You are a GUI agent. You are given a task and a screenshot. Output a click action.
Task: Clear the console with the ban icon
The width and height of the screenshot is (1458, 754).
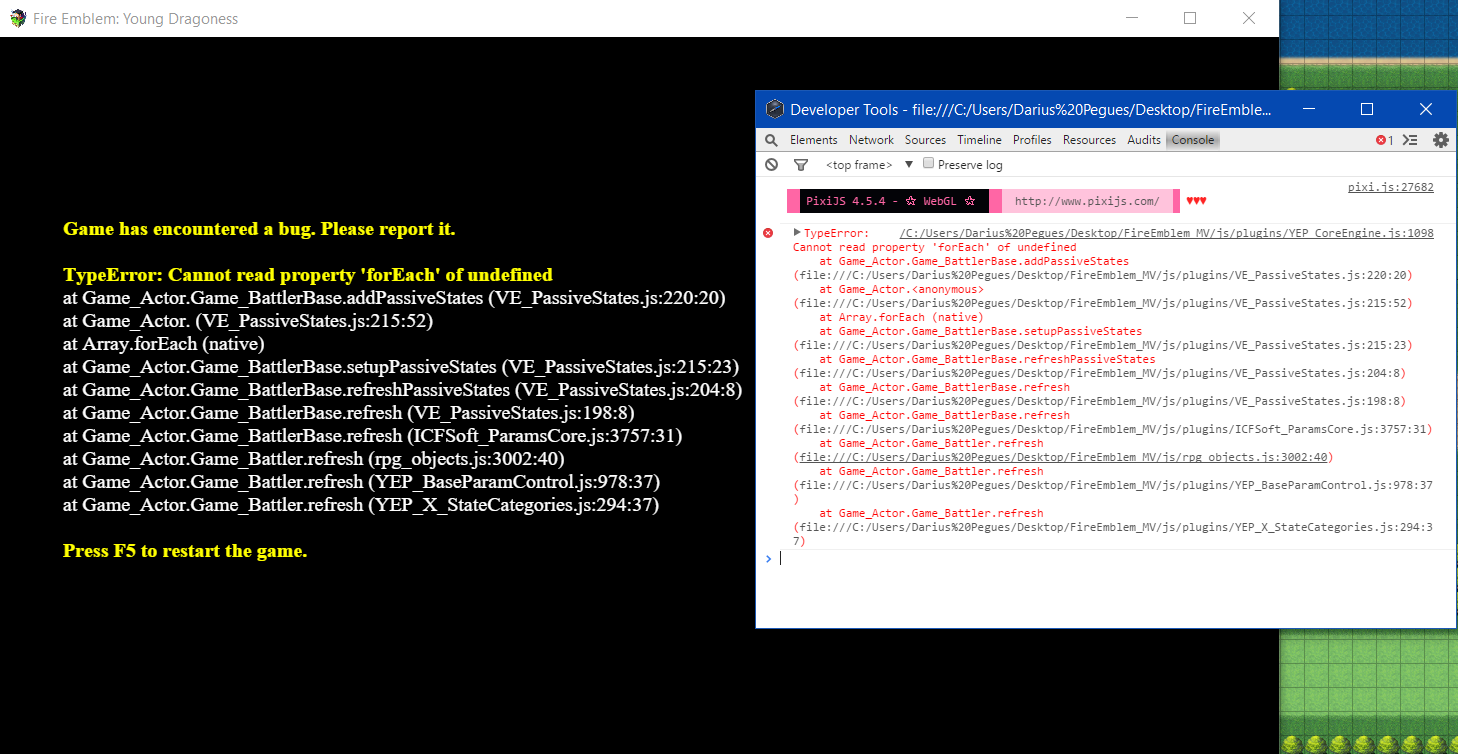(772, 164)
